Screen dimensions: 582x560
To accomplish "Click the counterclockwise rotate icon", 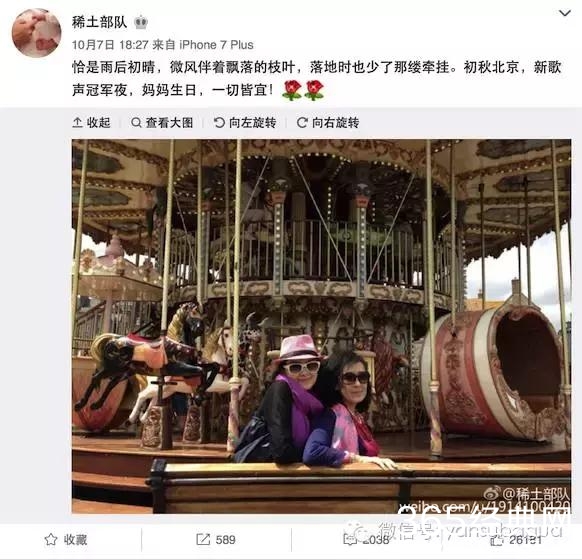I will coord(219,122).
